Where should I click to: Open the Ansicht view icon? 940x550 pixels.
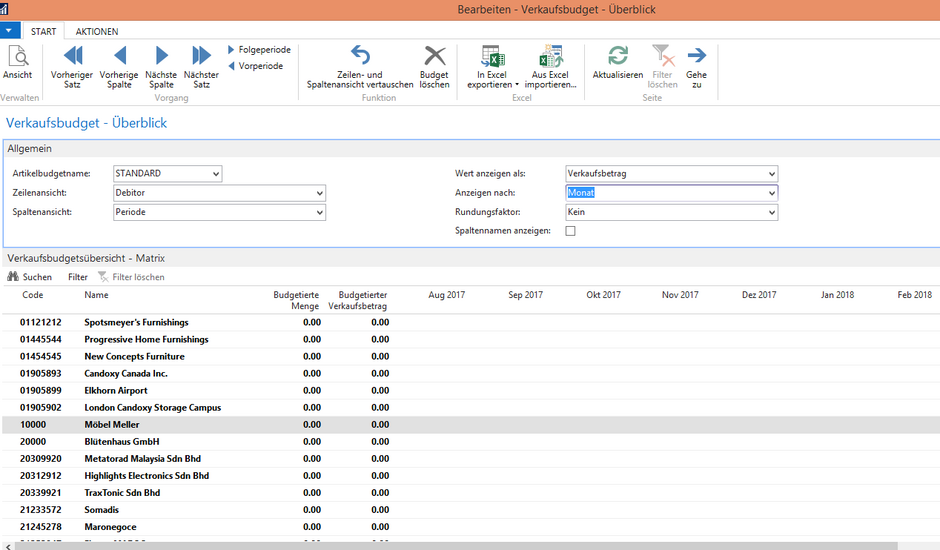17,62
